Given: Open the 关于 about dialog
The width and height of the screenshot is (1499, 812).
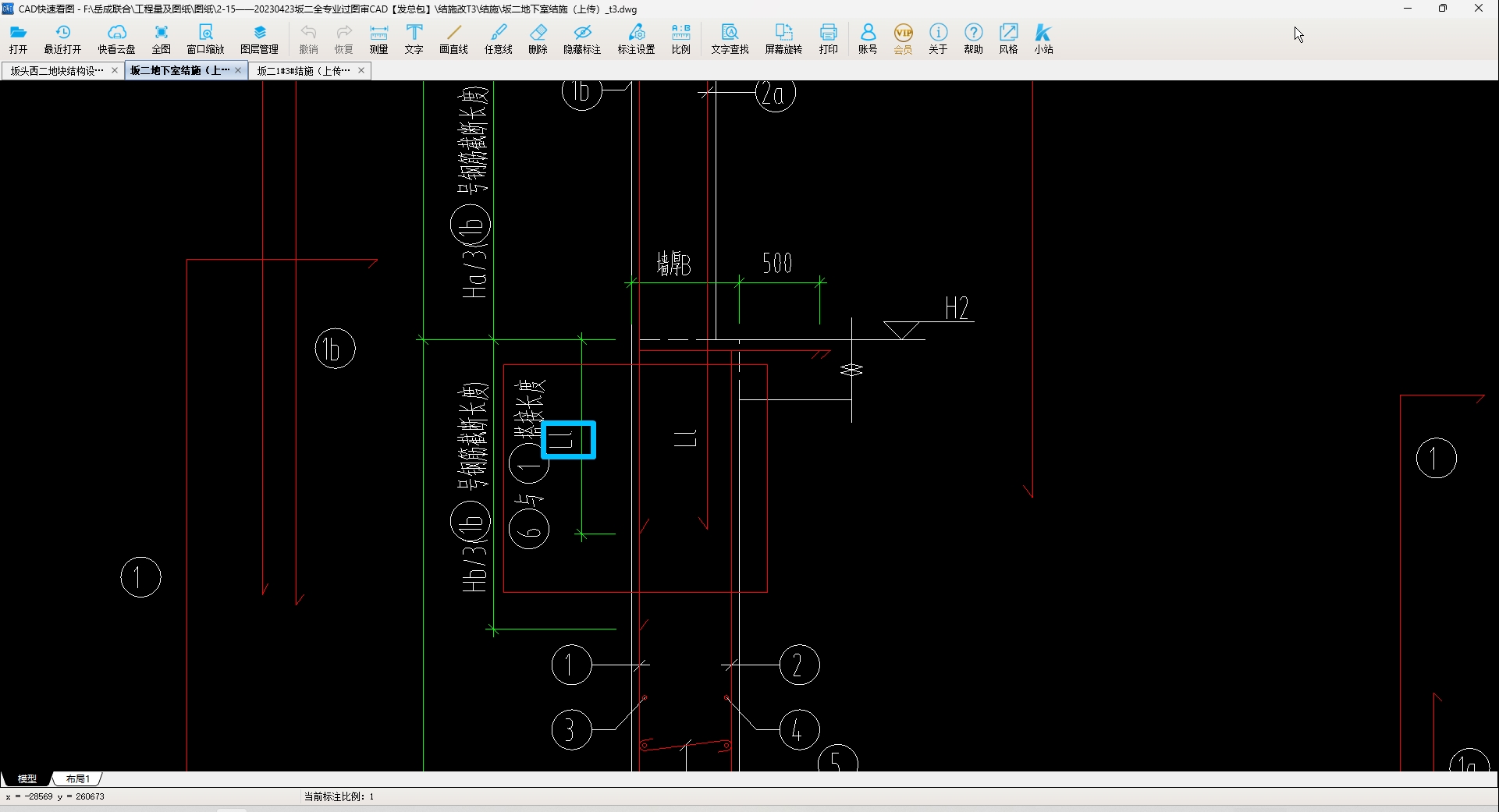Looking at the screenshot, I should tap(938, 39).
